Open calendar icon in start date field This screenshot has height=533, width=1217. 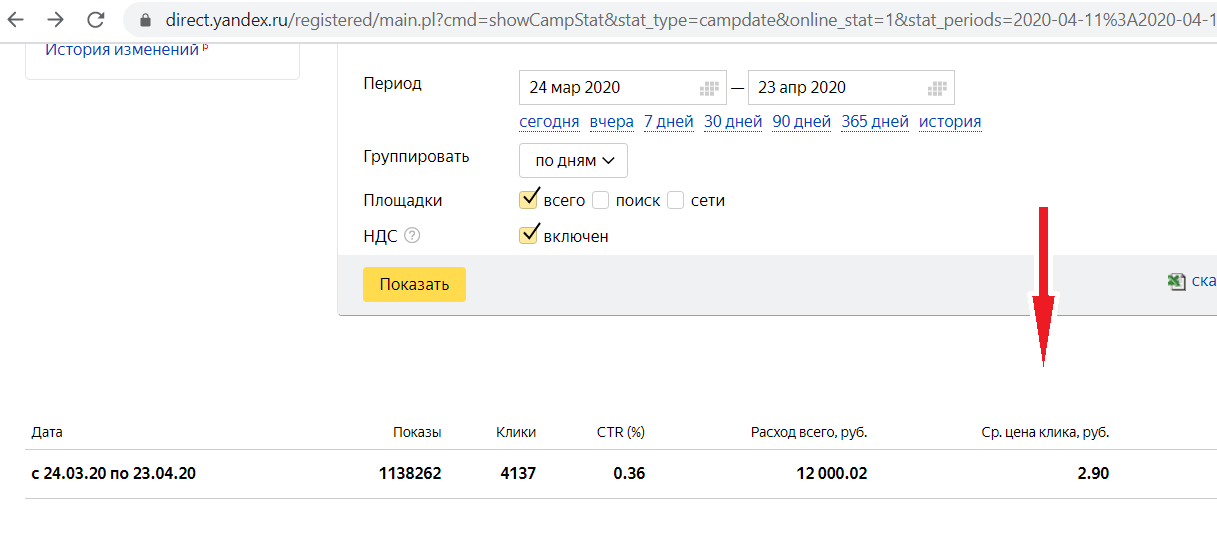pos(709,88)
